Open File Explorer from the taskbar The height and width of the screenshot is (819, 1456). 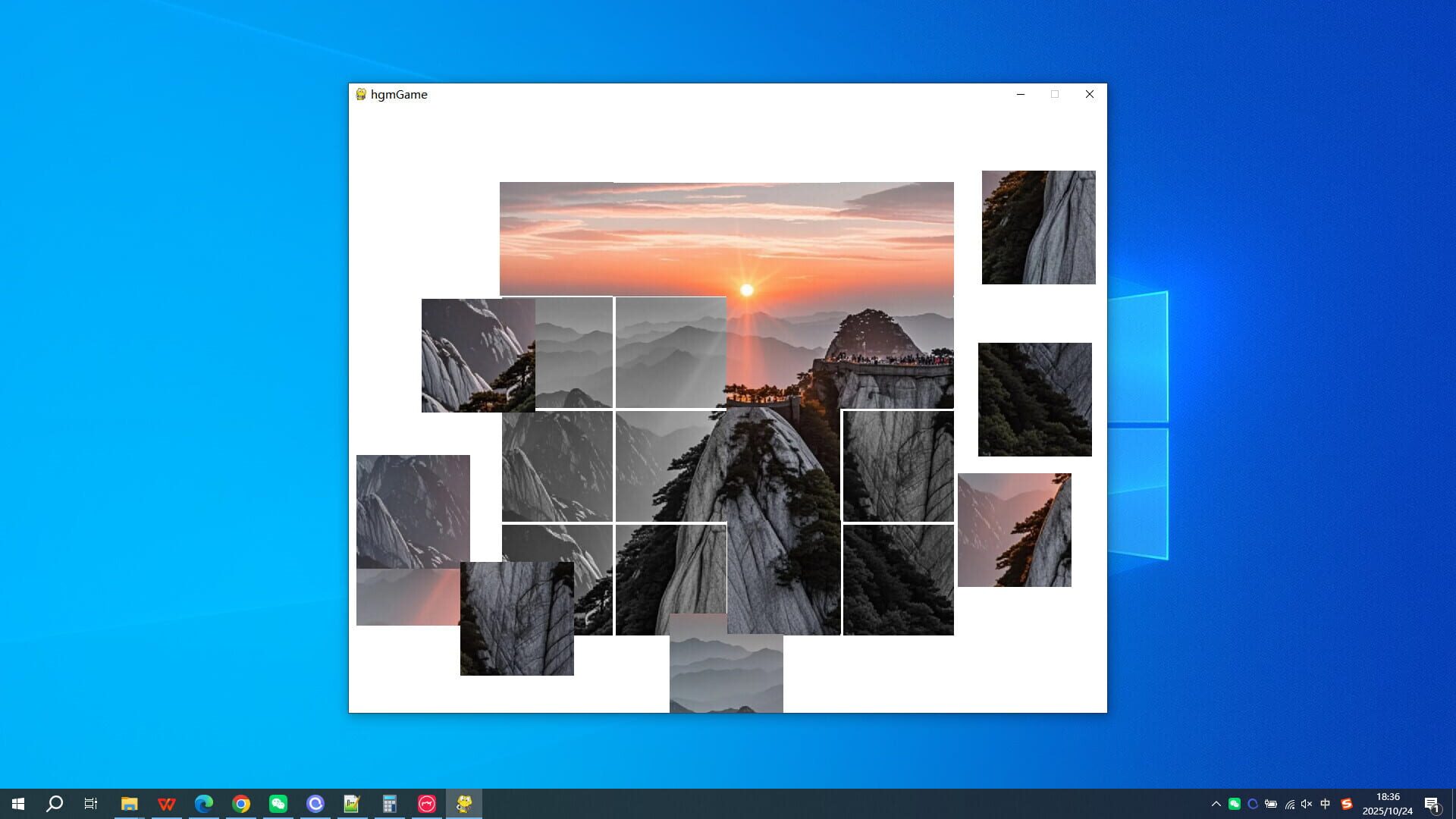tap(130, 804)
